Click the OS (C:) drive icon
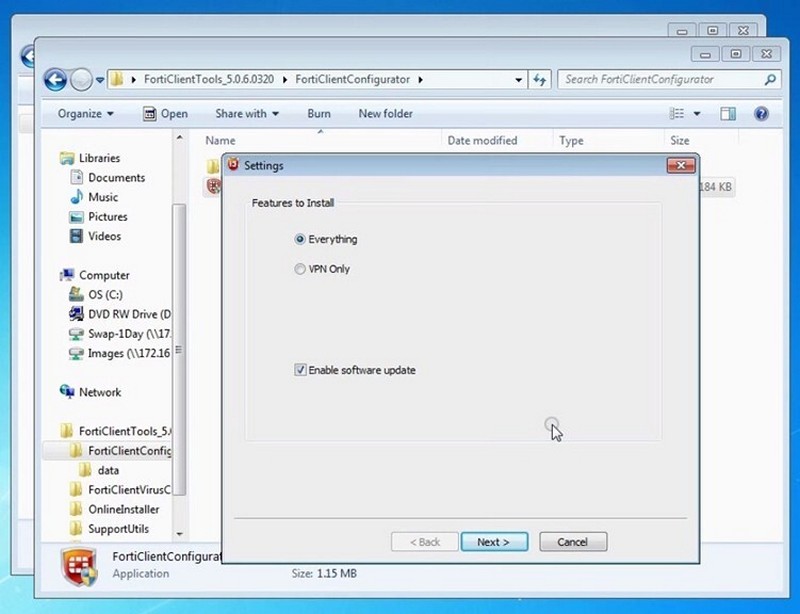The width and height of the screenshot is (800, 614). [77, 294]
